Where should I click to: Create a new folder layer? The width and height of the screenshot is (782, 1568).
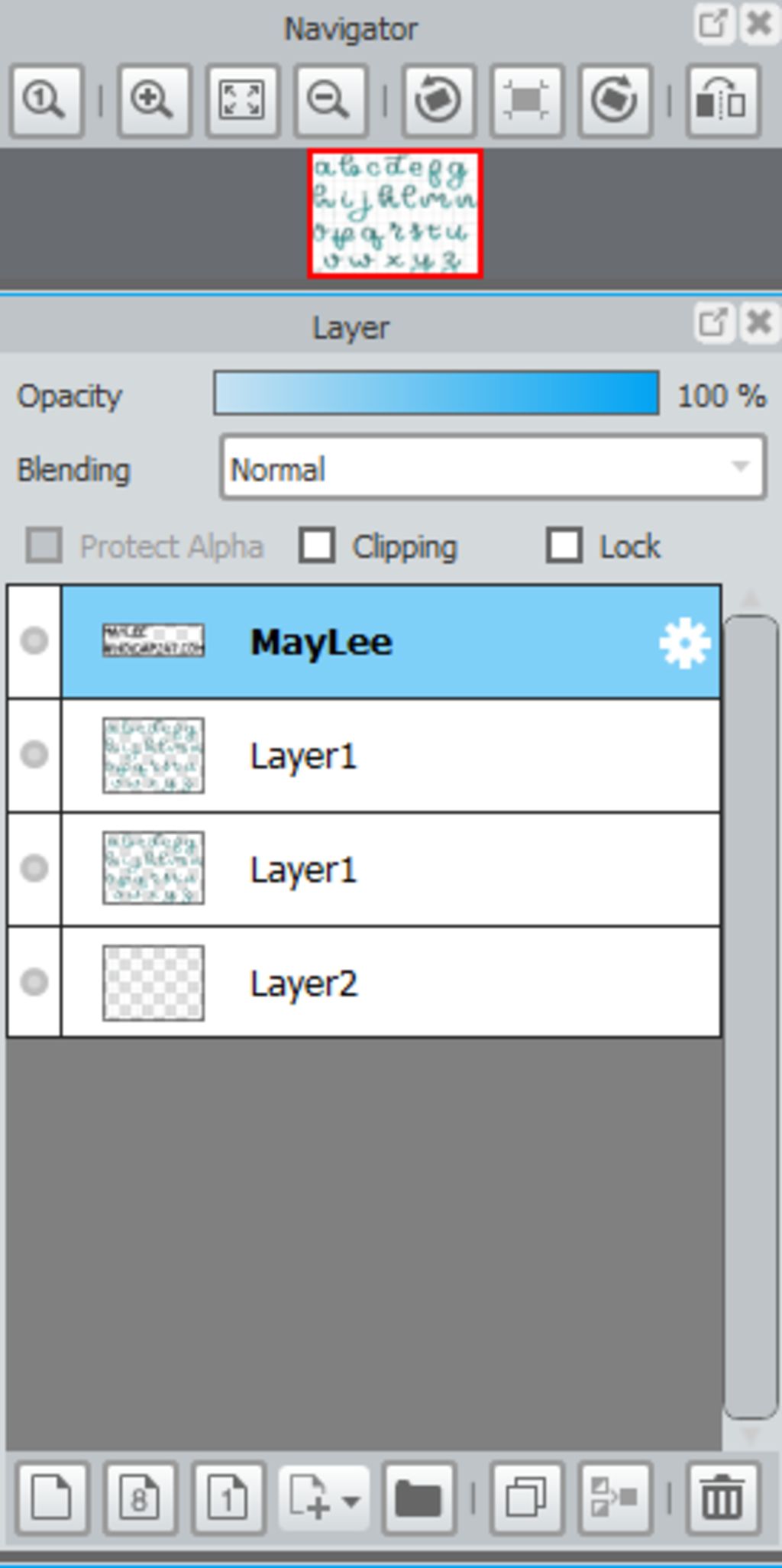418,1498
